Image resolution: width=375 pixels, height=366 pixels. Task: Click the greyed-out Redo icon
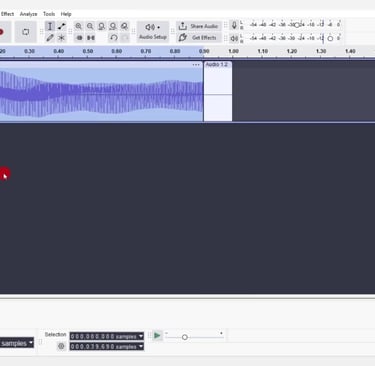125,38
